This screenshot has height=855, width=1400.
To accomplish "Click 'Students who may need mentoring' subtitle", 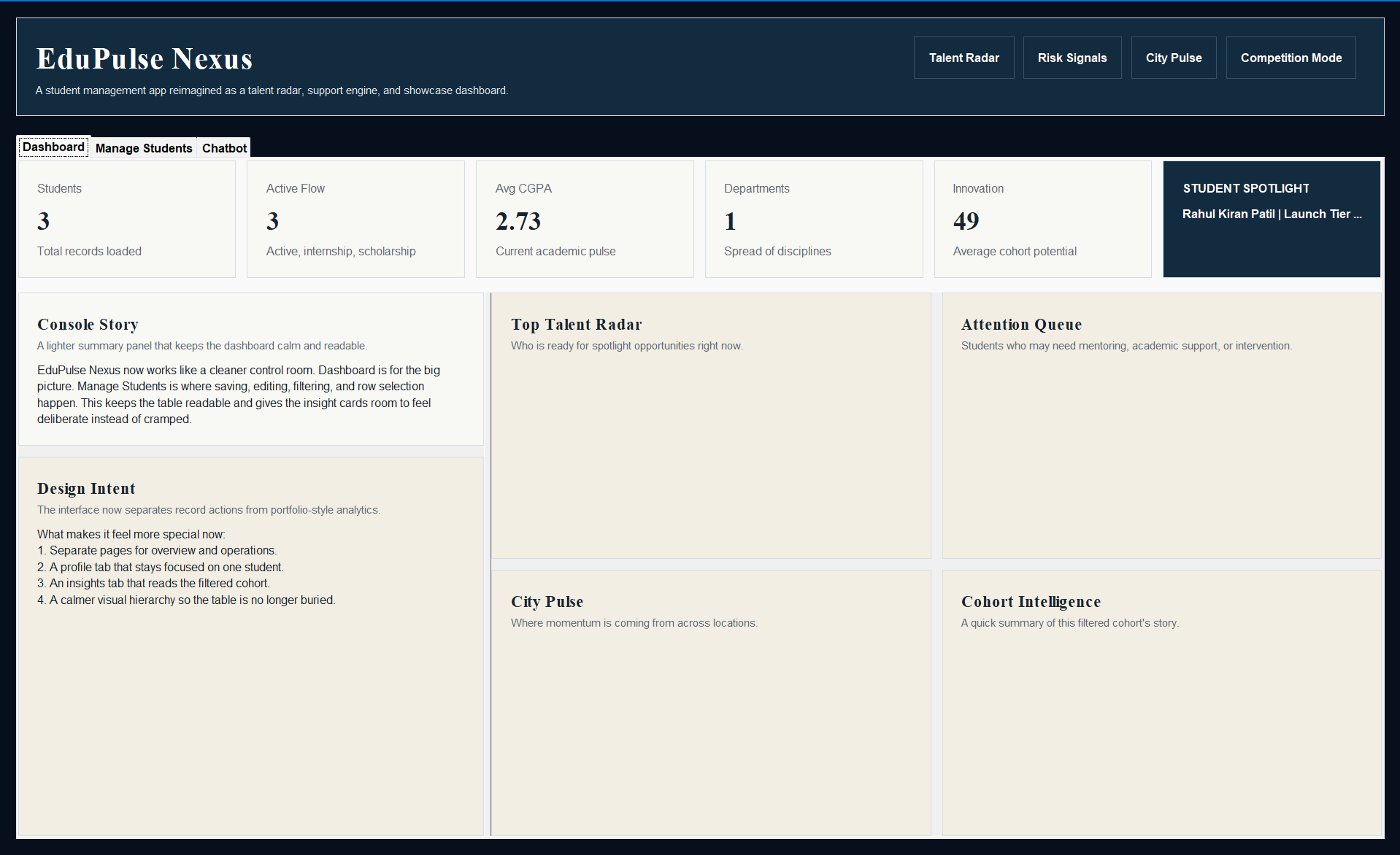I will point(1126,346).
